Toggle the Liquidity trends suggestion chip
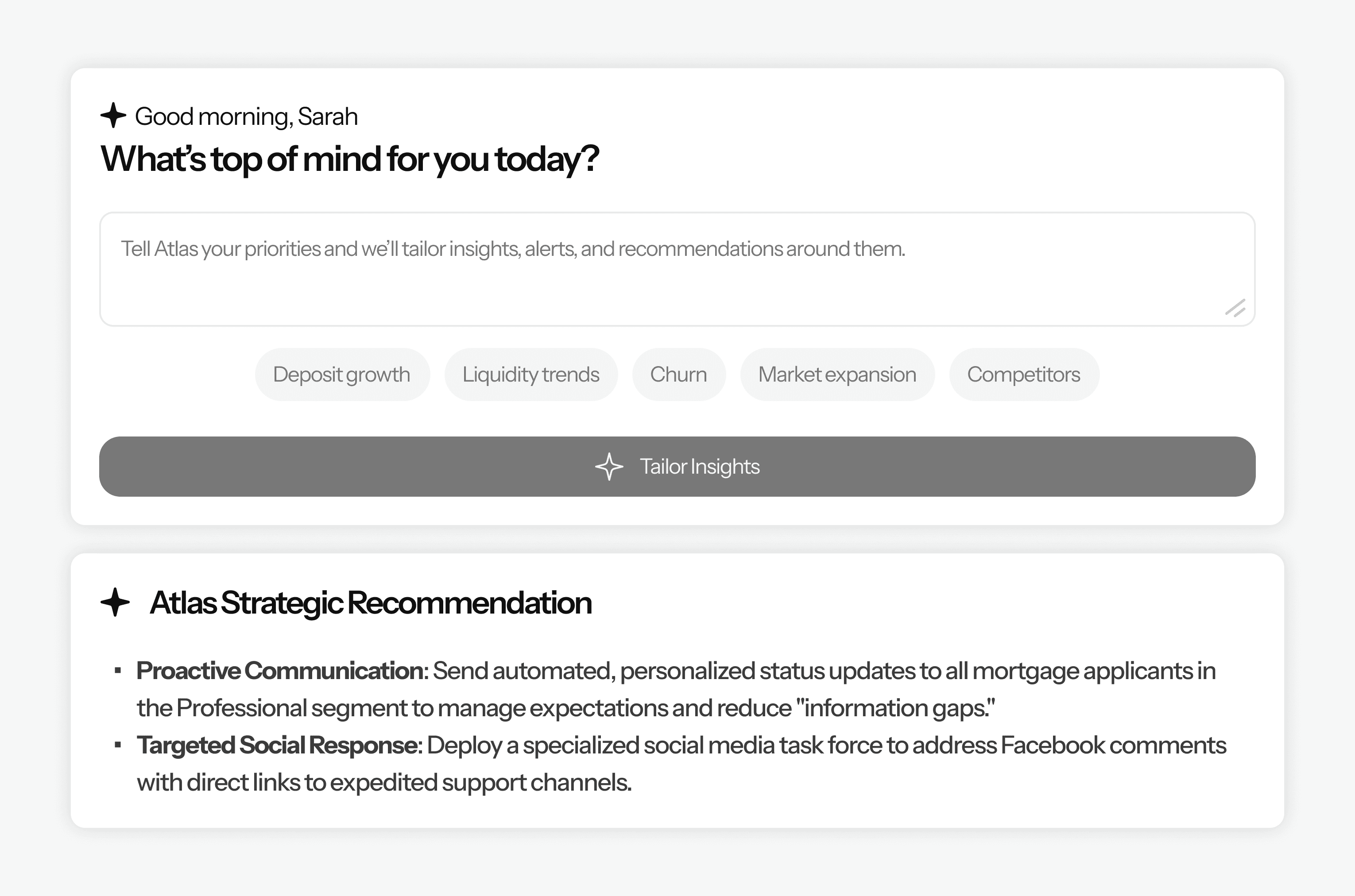The image size is (1355, 896). [x=530, y=374]
